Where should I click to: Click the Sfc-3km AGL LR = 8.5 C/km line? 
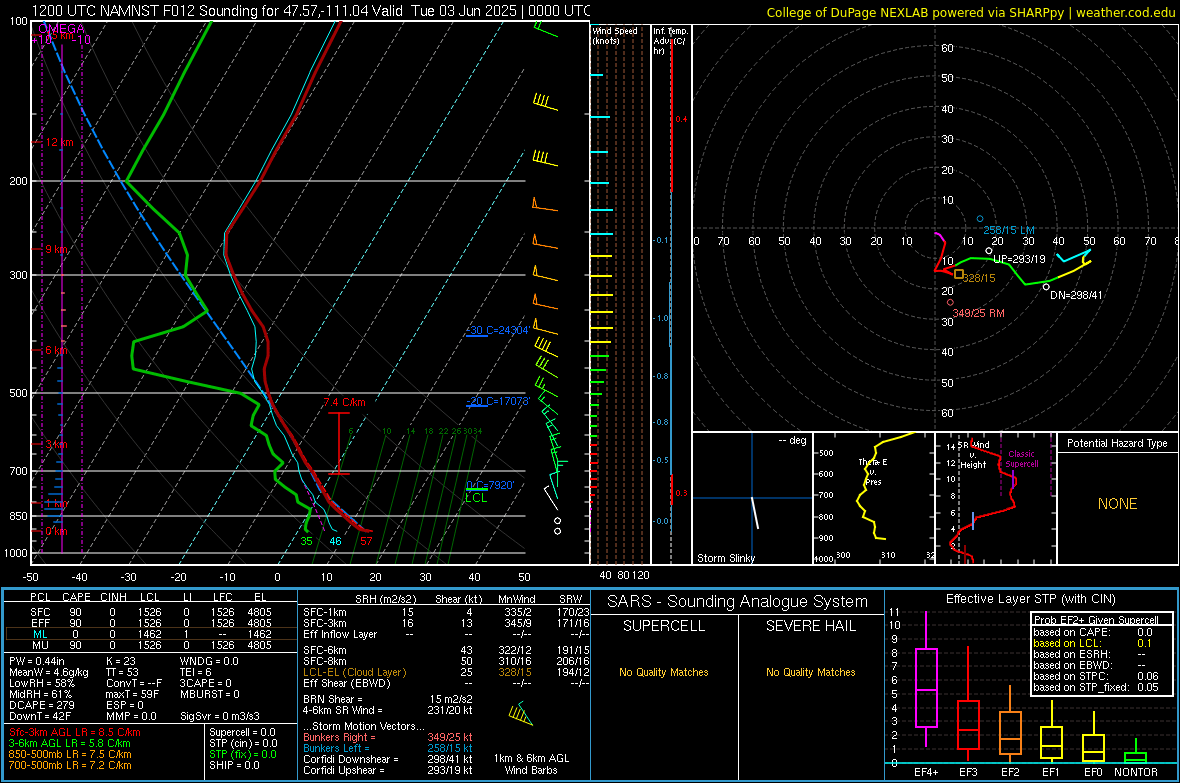[75, 732]
